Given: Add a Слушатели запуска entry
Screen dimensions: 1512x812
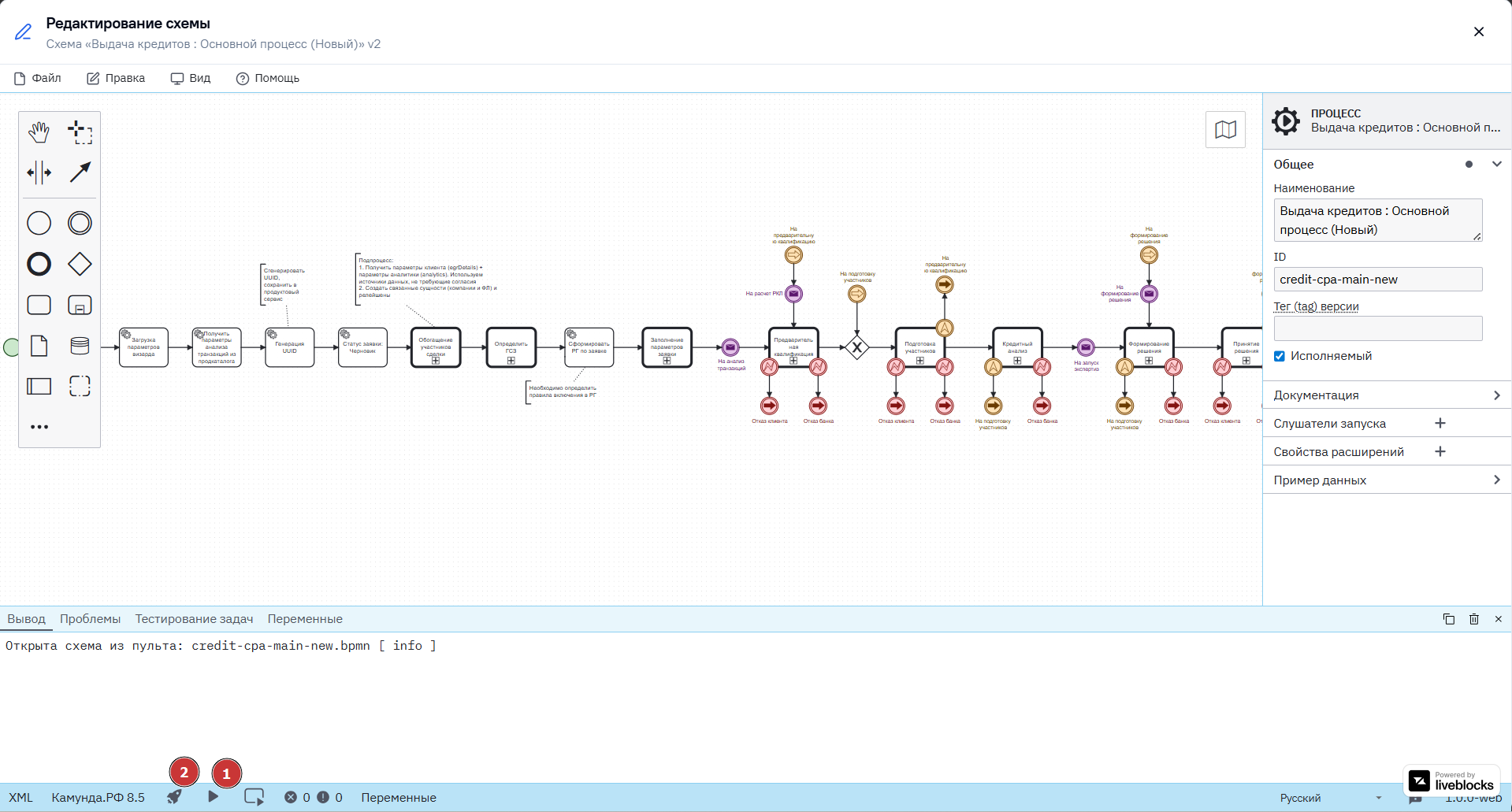Looking at the screenshot, I should [1440, 424].
